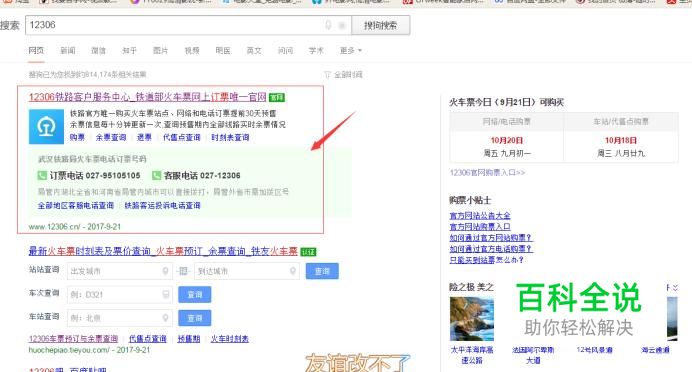This screenshot has width=692, height=372.
Task: Click 查询 button for 车次查询
Action: pos(195,294)
